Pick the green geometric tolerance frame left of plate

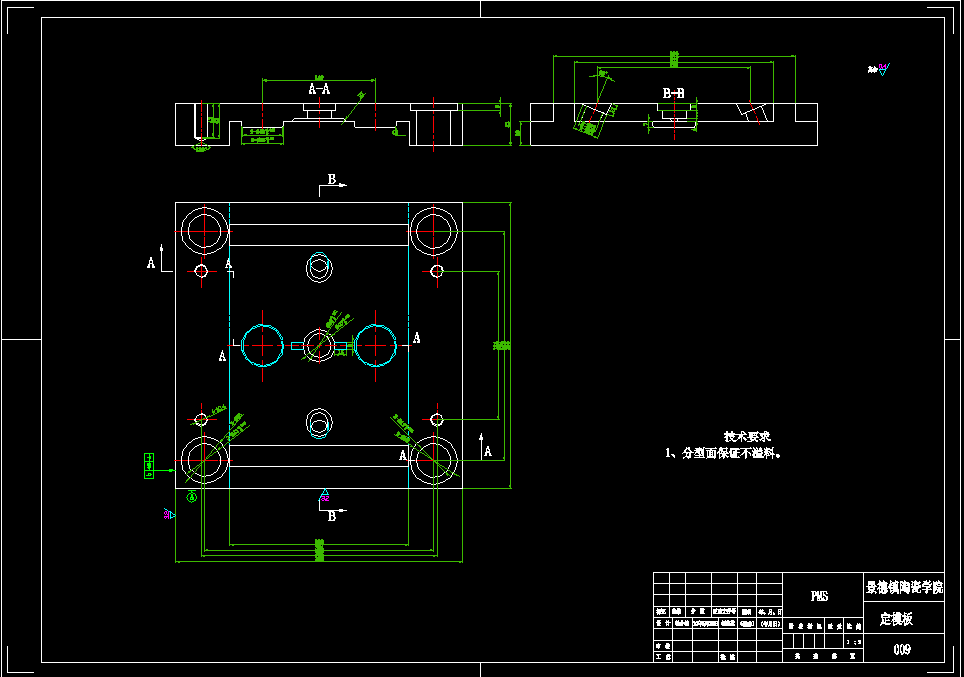click(x=149, y=466)
